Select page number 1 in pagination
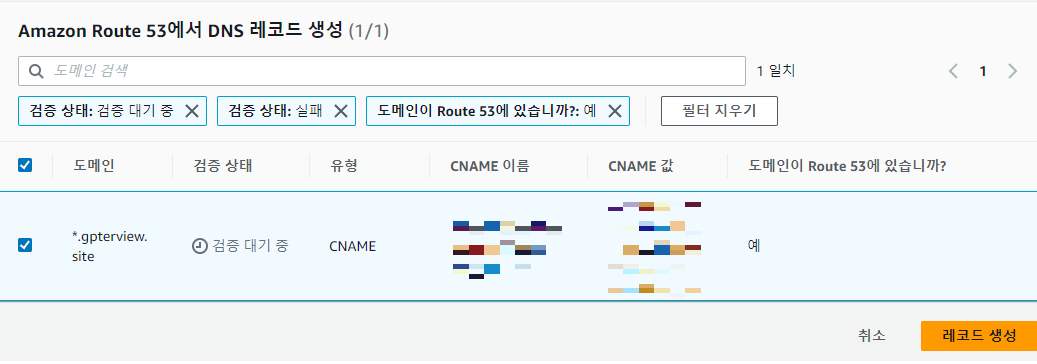1037x364 pixels. [x=983, y=71]
